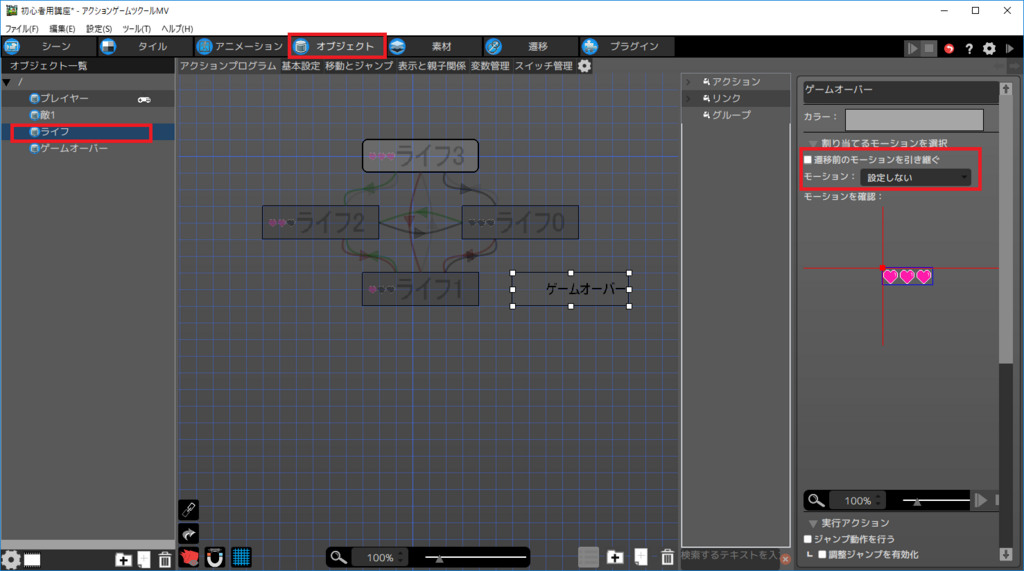
Task: Open the カラー color swatch
Action: tap(914, 120)
